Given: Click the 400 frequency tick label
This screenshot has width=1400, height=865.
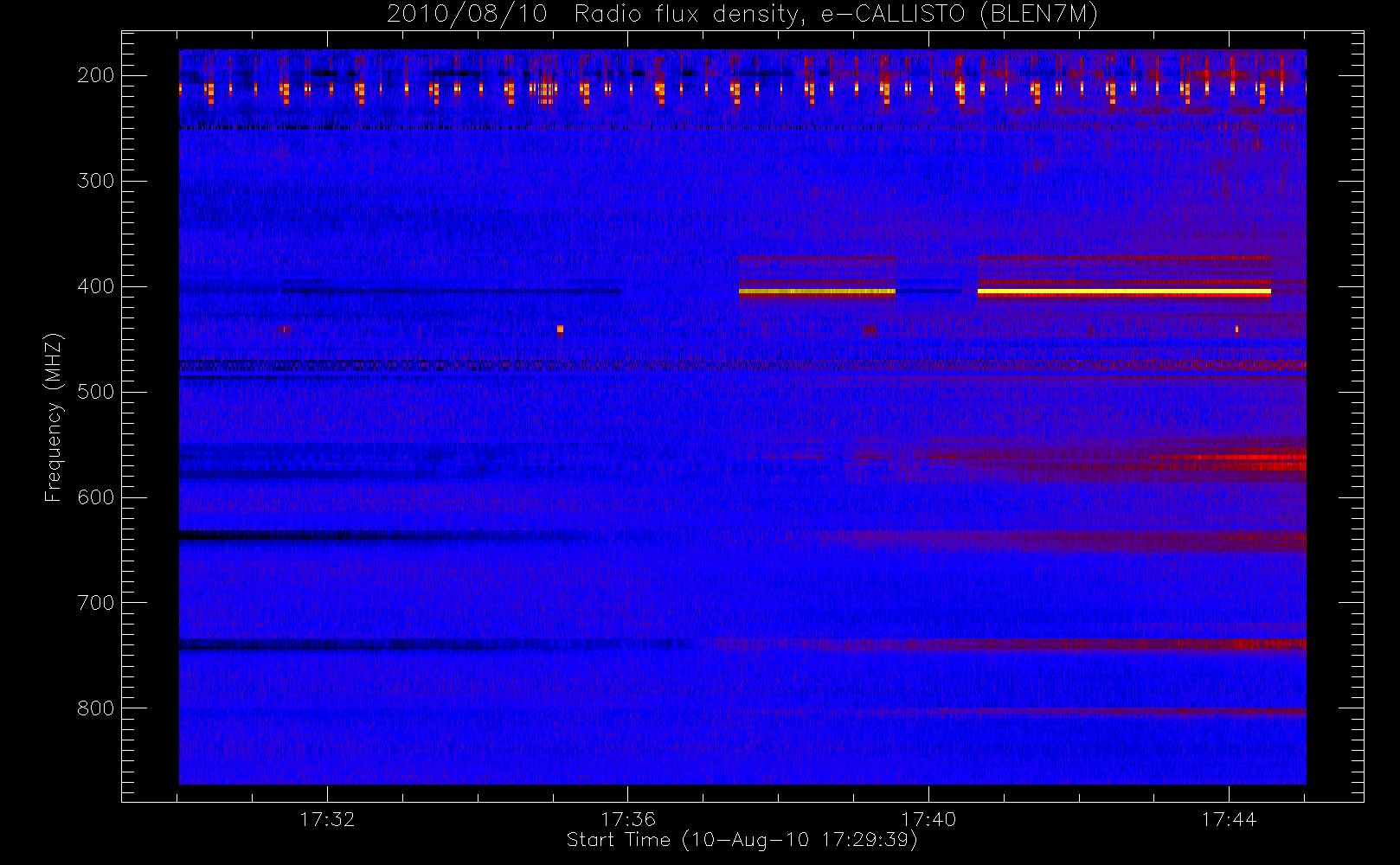Looking at the screenshot, I should point(95,286).
